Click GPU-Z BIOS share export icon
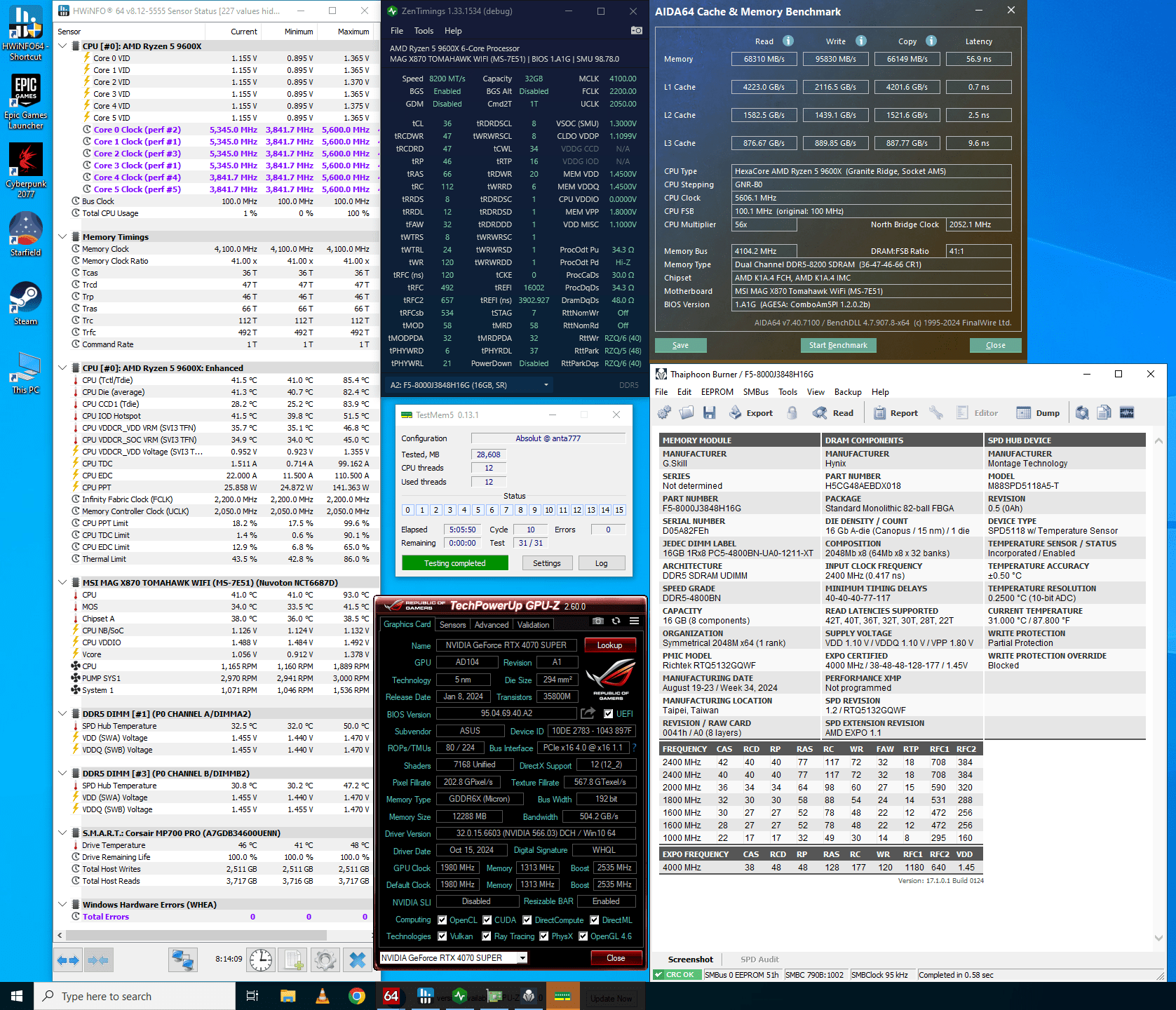This screenshot has height=1010, width=1176. tap(588, 713)
